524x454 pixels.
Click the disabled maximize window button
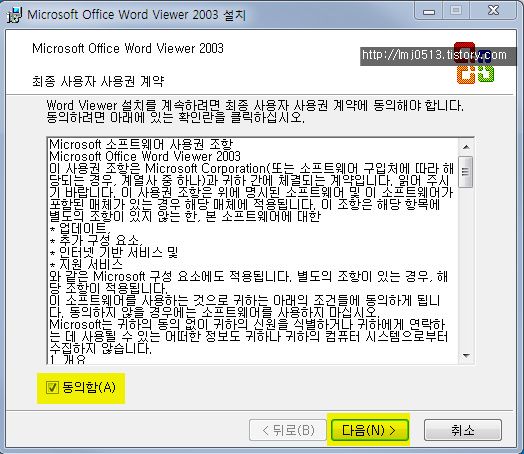coord(456,11)
